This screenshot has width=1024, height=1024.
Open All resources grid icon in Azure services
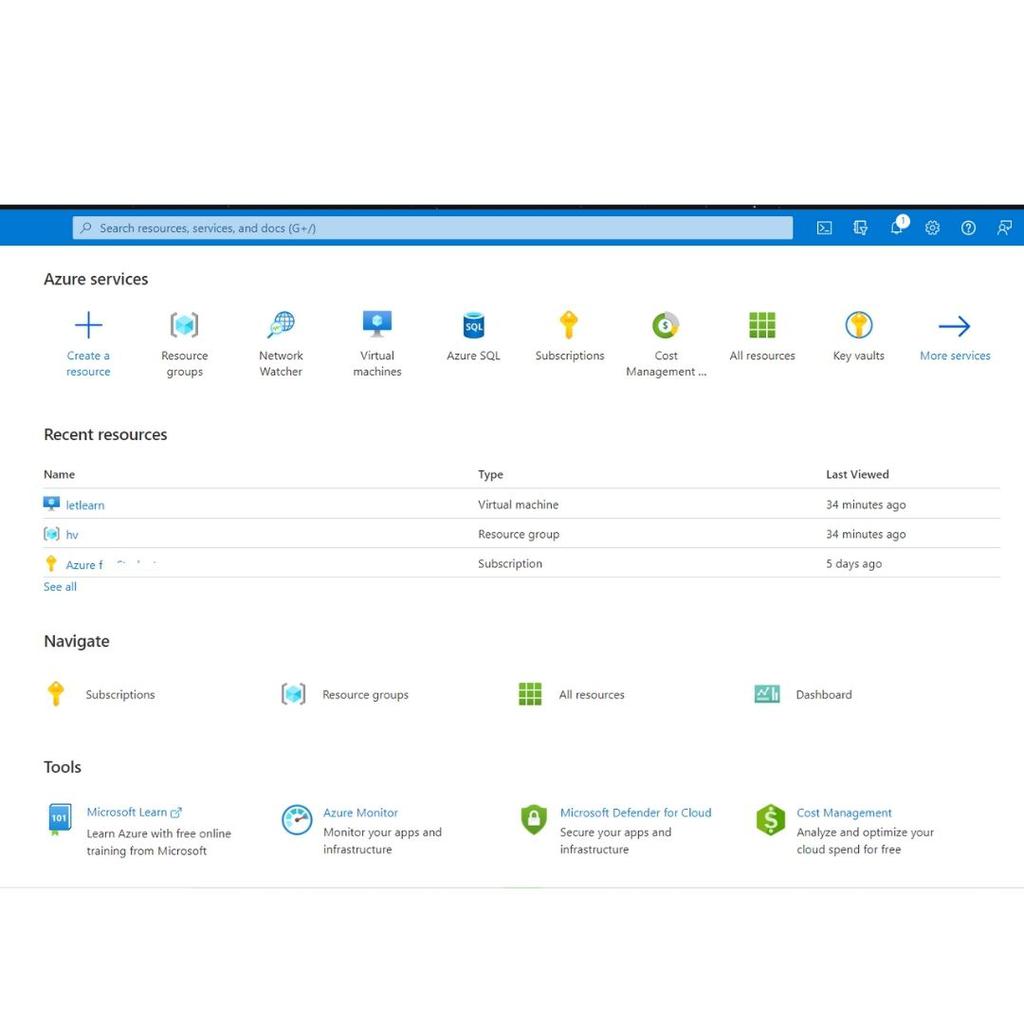tap(762, 325)
